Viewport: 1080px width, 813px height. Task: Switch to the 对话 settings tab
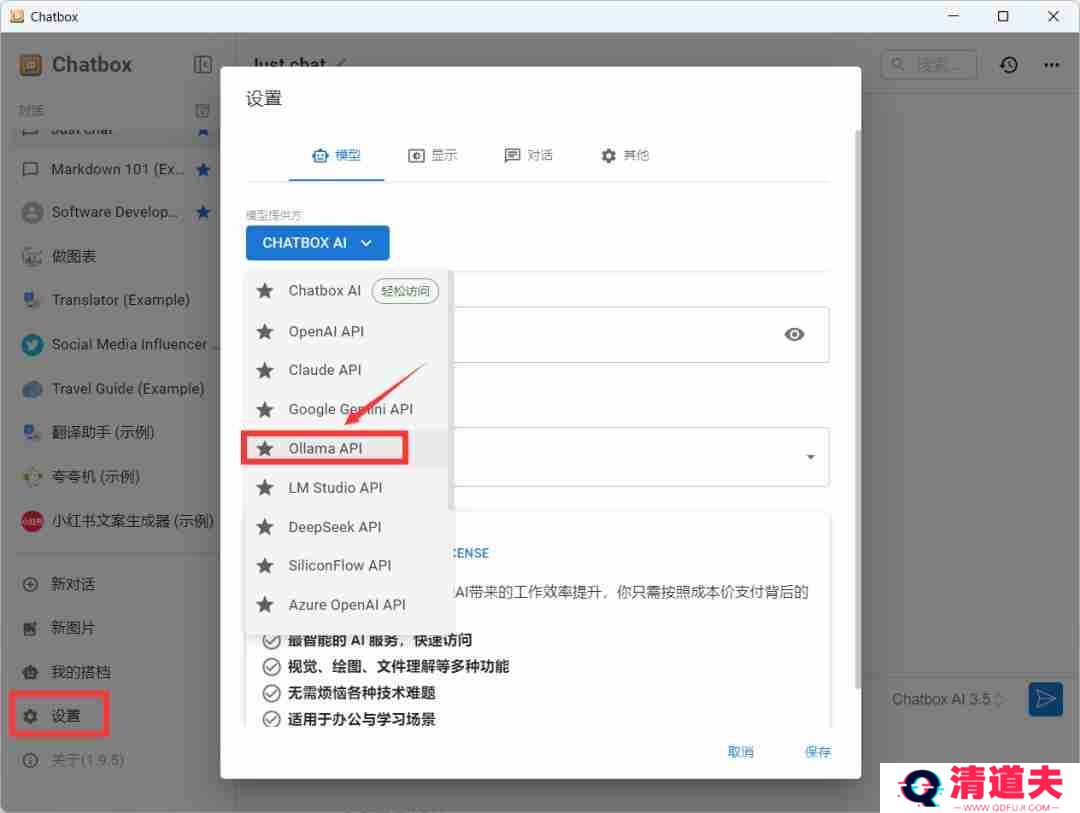528,156
